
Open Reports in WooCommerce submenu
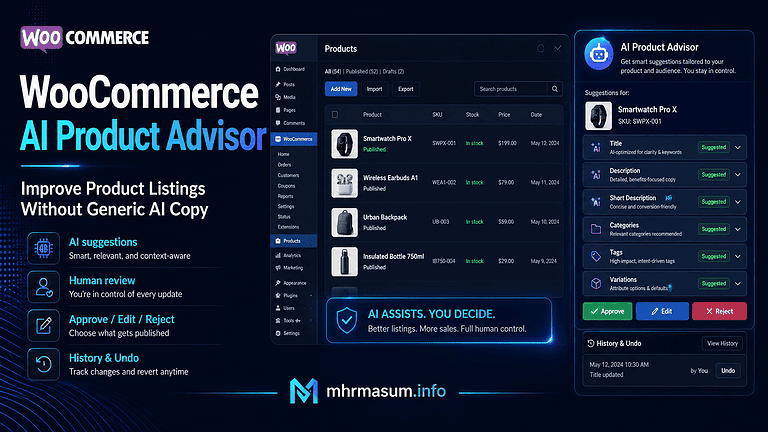(x=285, y=196)
